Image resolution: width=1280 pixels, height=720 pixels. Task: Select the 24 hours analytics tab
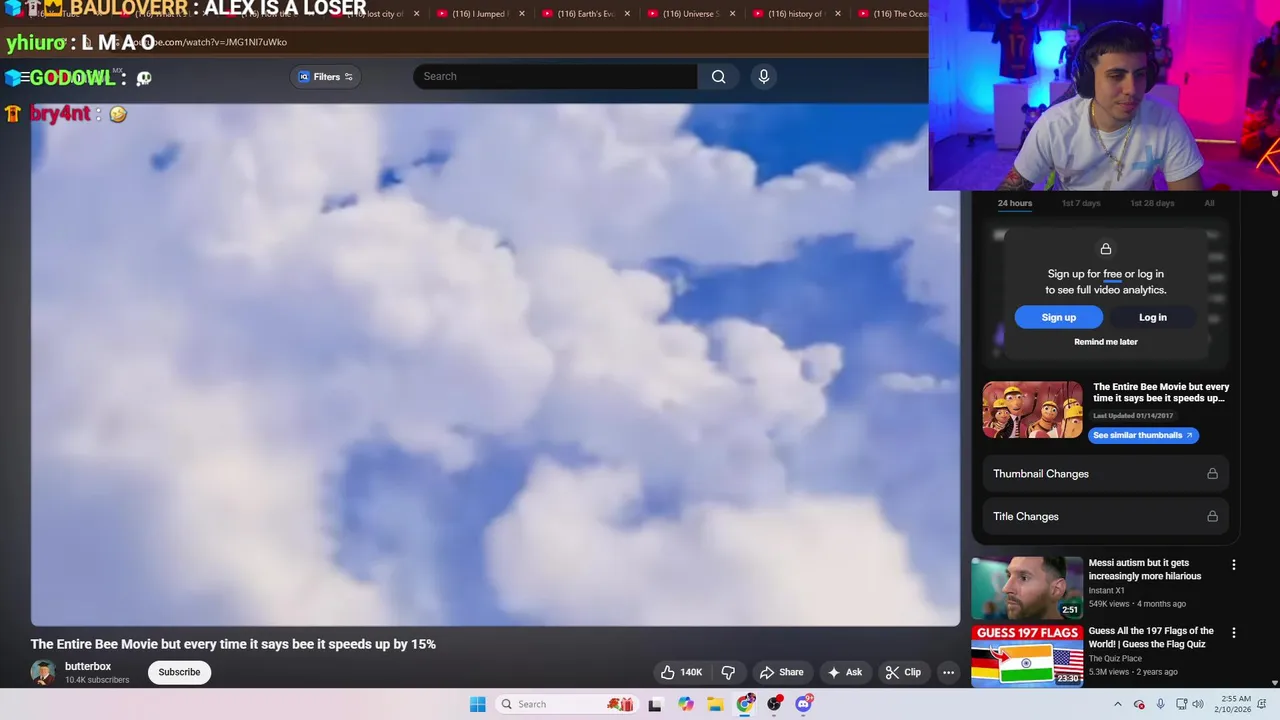(1014, 203)
